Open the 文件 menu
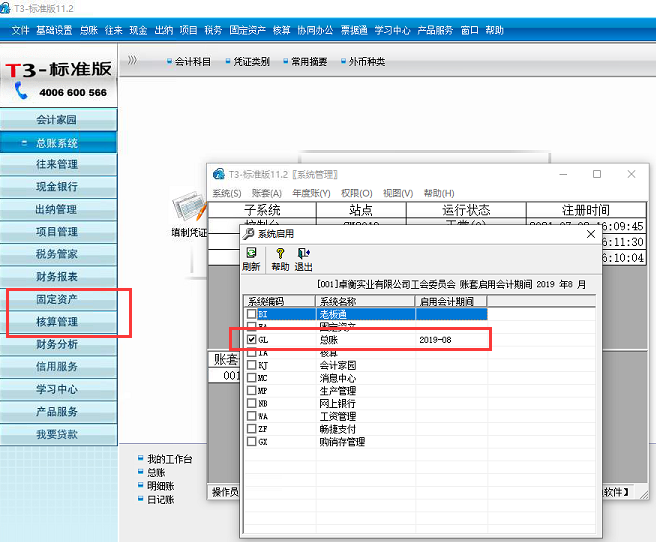Image resolution: width=656 pixels, height=542 pixels. [20, 30]
